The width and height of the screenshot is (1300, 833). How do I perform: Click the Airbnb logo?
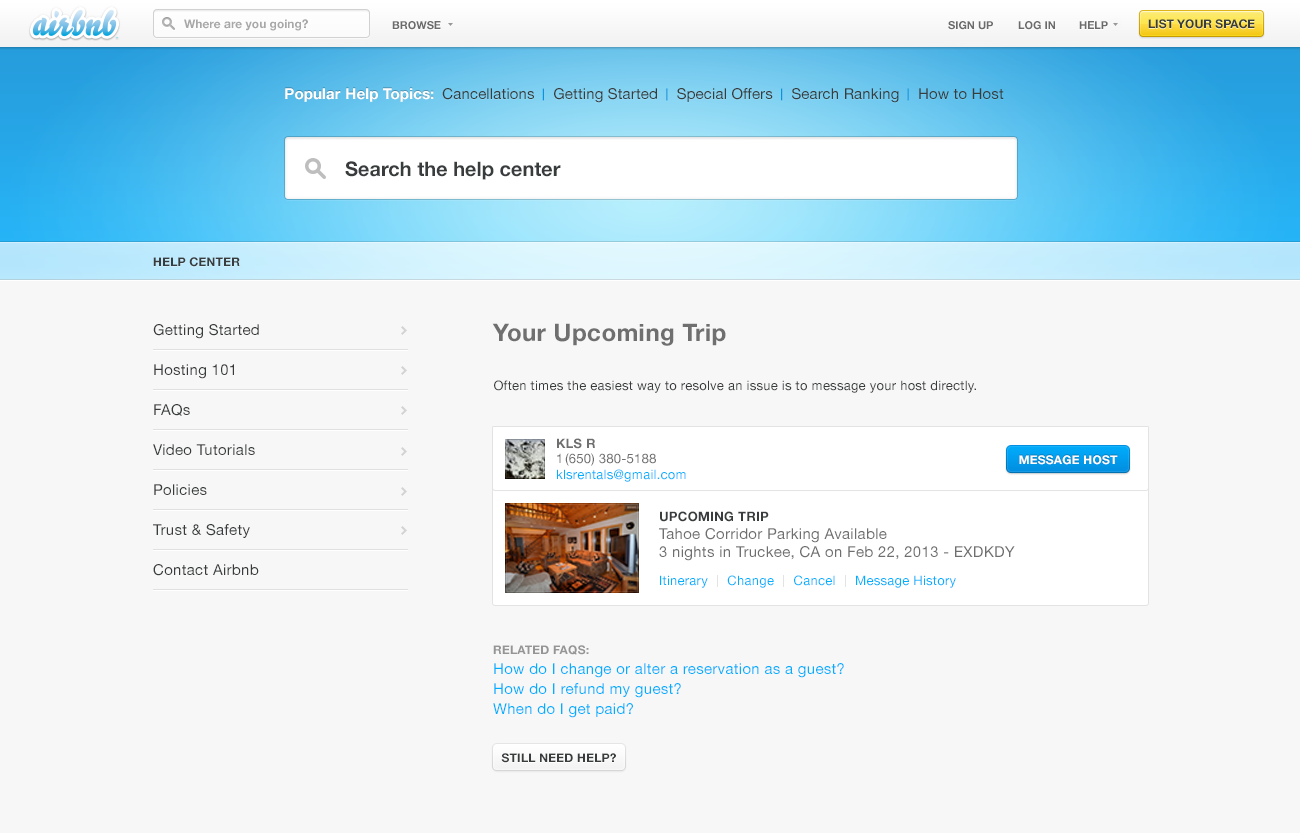(75, 24)
